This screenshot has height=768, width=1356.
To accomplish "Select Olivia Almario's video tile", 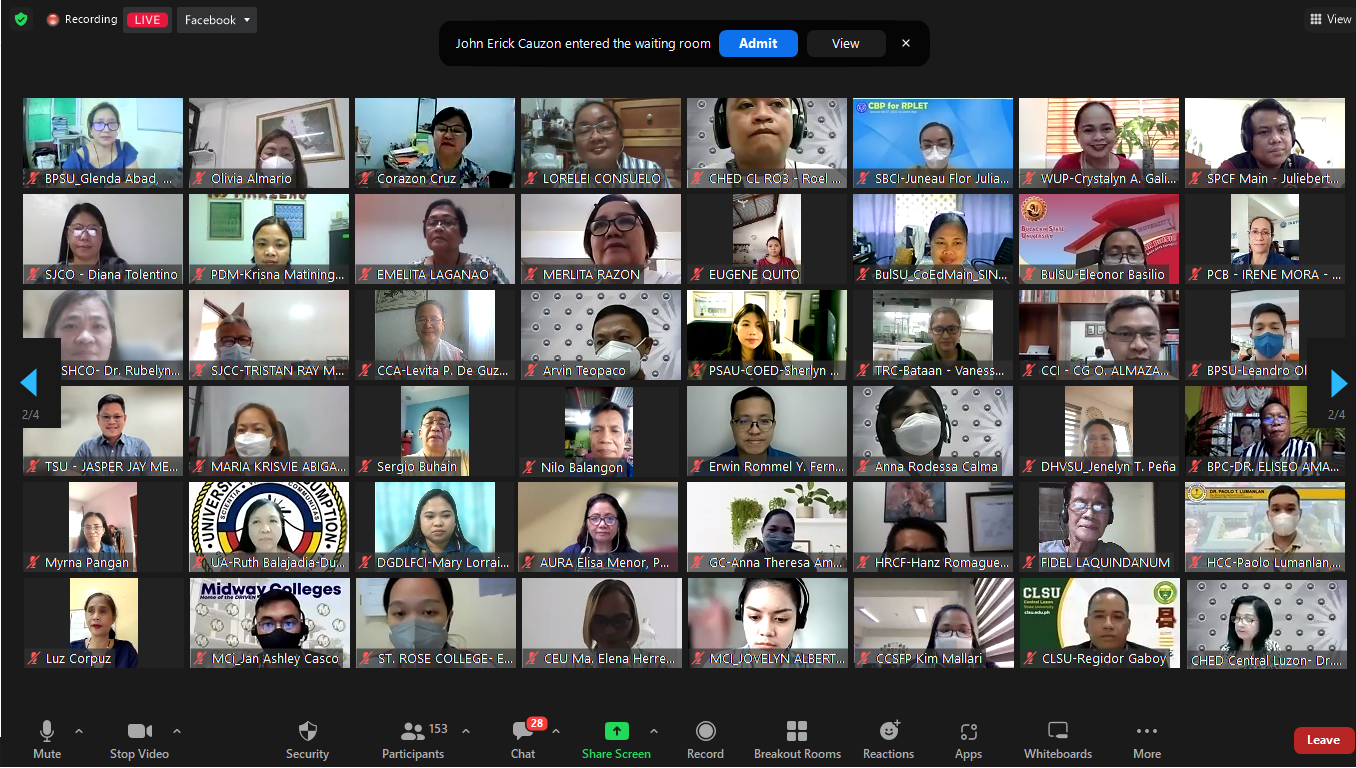I will 269,143.
